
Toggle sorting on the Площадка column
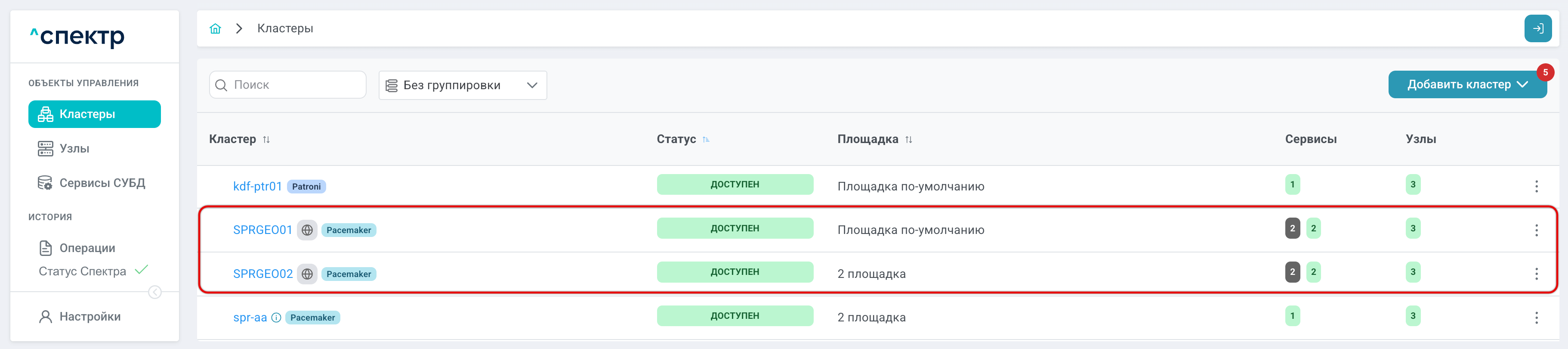(x=909, y=140)
